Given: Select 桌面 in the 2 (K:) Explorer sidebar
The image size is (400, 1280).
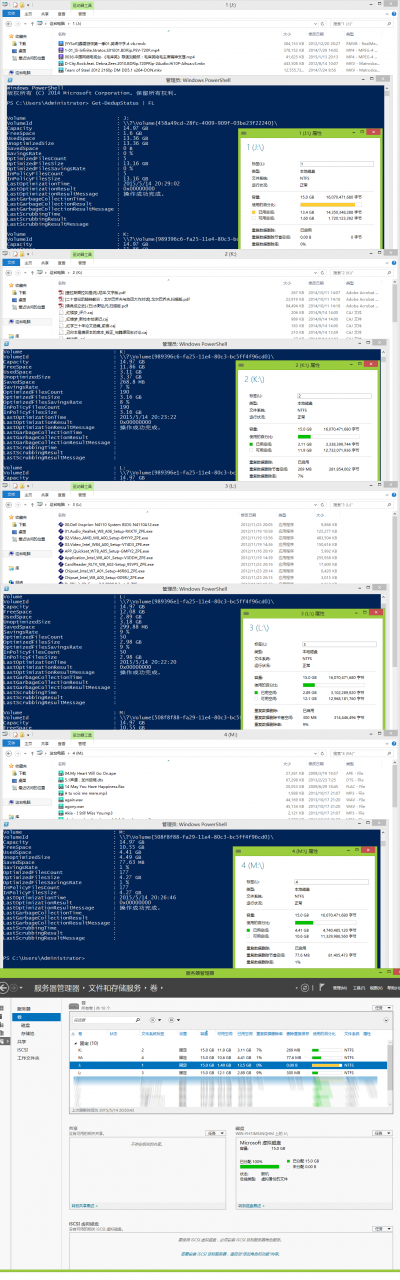Looking at the screenshot, I should [x=22, y=299].
